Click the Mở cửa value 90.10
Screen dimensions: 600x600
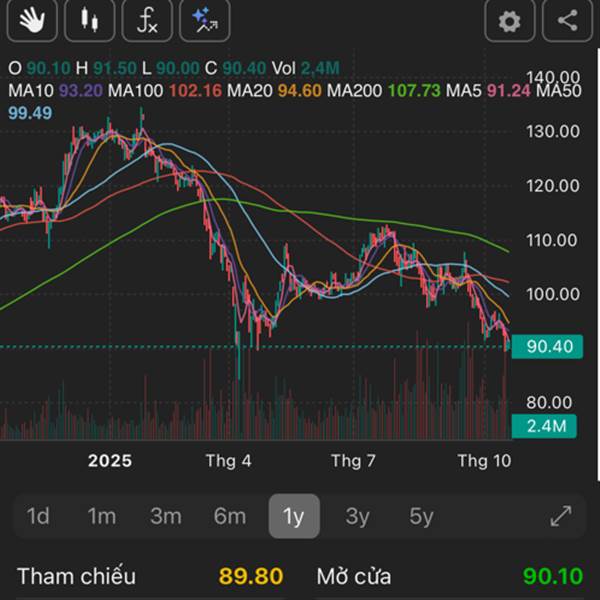pos(553,576)
